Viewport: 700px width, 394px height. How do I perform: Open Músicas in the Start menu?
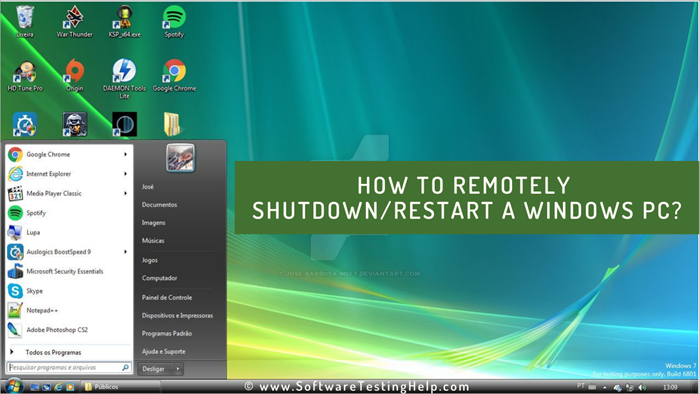(x=153, y=241)
